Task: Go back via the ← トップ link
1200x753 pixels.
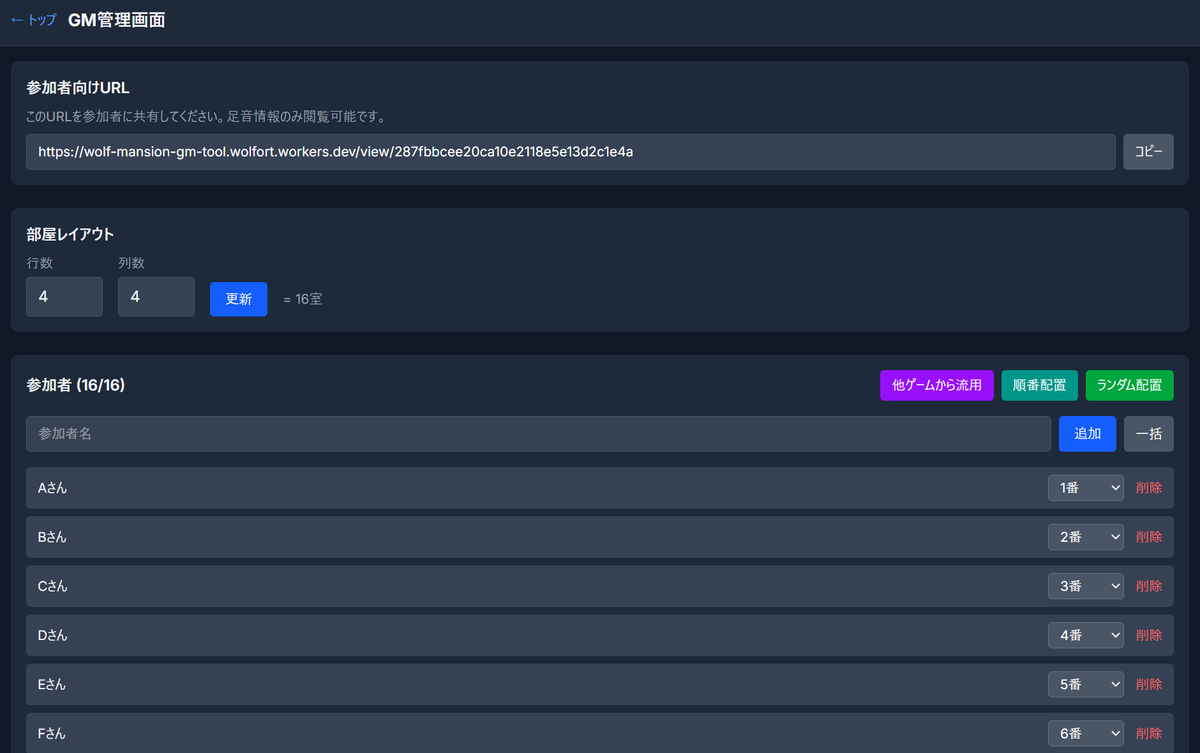Action: coord(33,20)
